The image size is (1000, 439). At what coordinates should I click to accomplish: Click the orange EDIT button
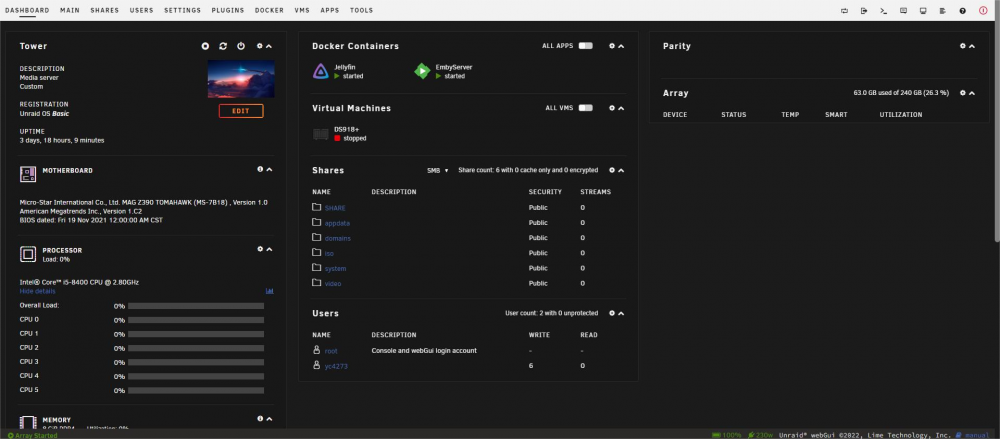tap(241, 111)
